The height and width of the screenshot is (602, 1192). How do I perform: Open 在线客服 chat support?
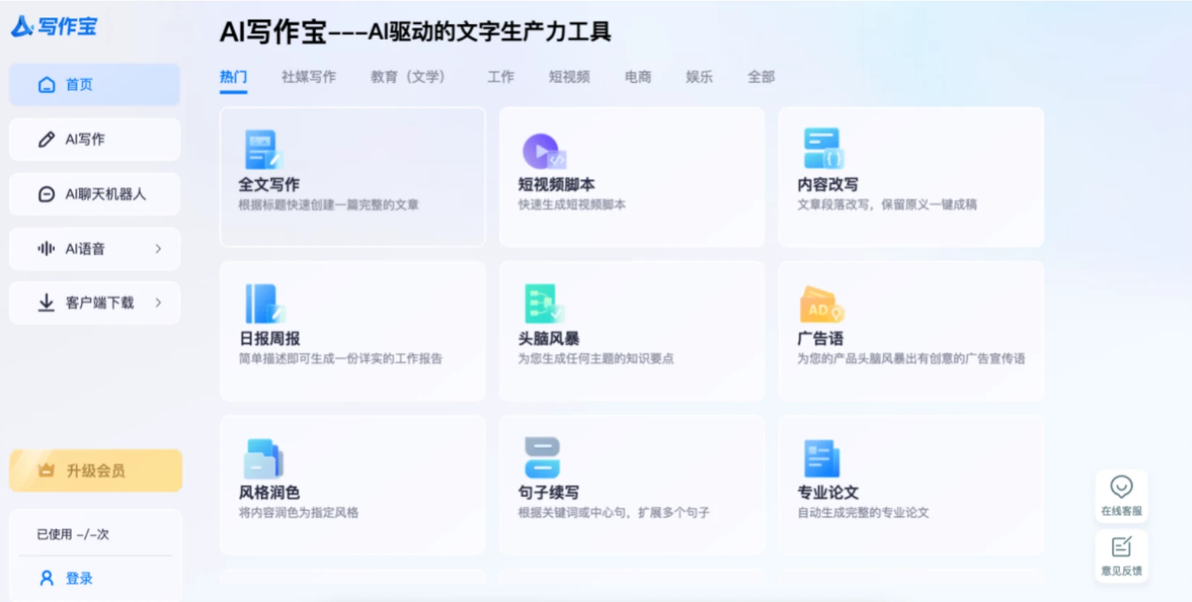tap(1121, 496)
